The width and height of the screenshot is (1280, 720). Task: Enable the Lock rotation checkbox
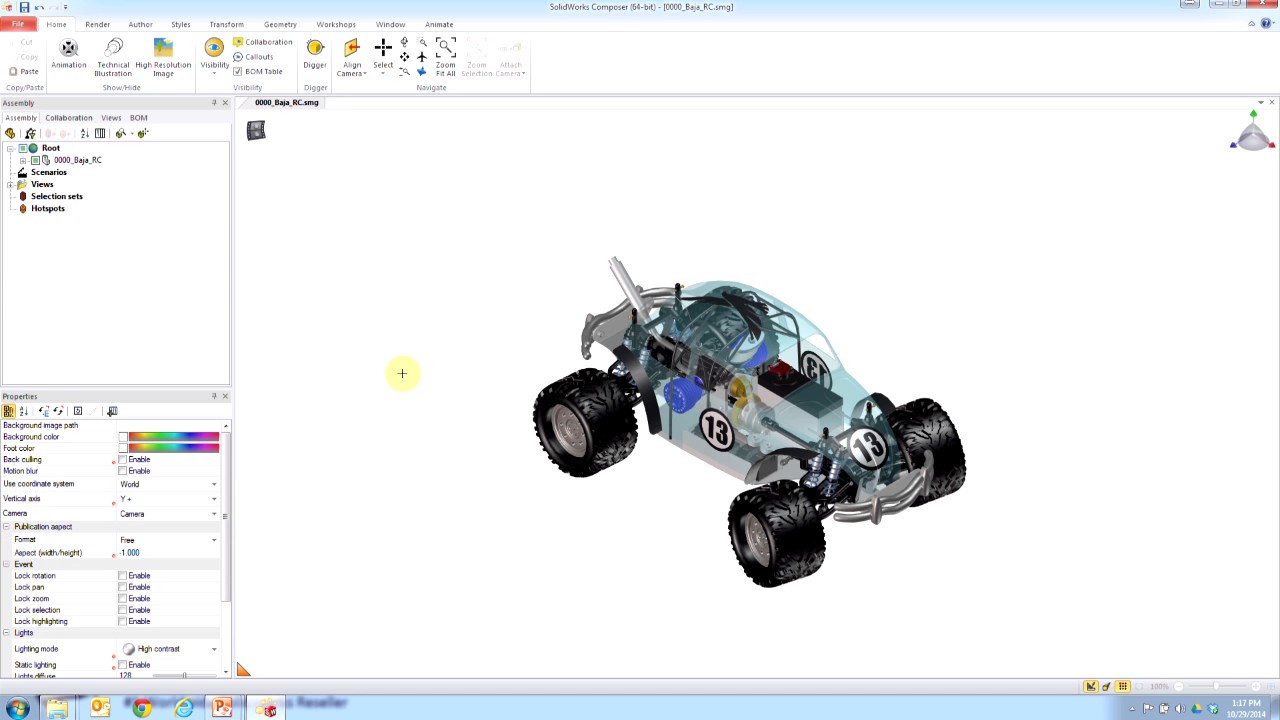(x=123, y=576)
